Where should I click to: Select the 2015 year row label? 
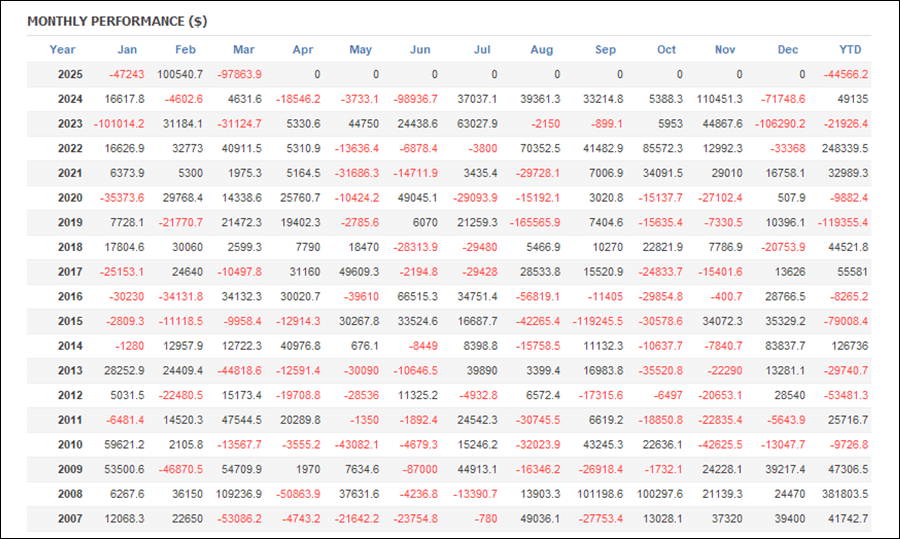(70, 321)
